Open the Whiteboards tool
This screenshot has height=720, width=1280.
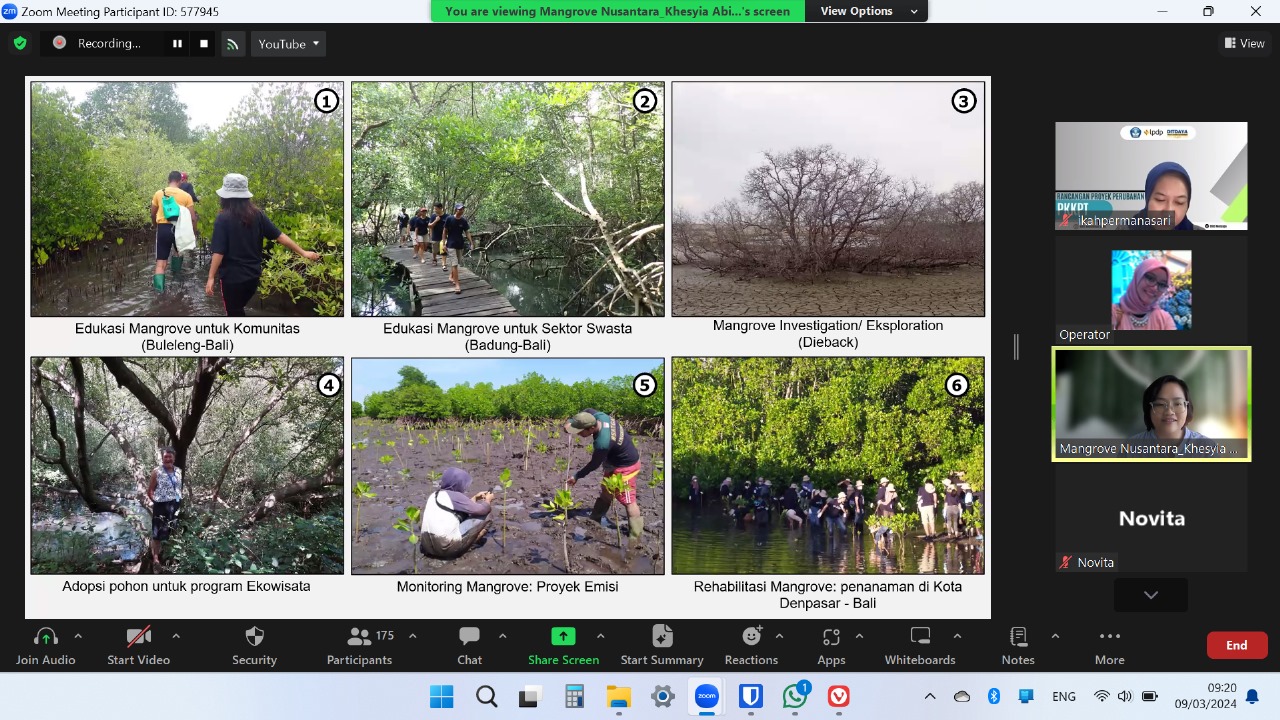920,645
